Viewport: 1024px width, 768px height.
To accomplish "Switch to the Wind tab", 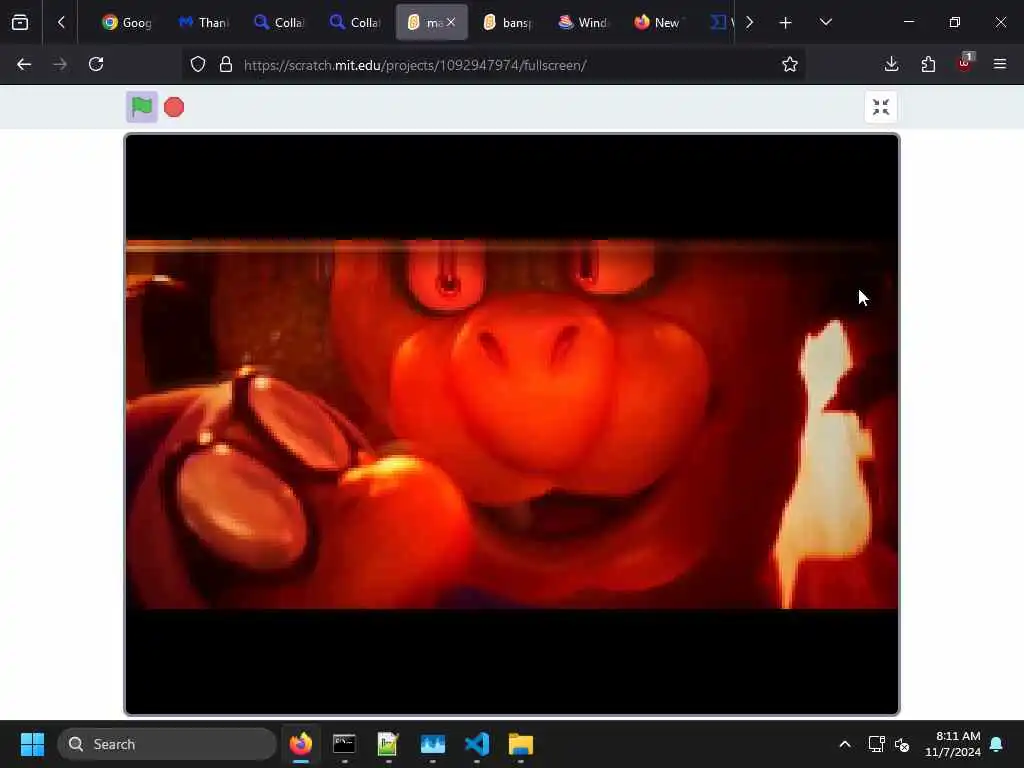I will tap(583, 23).
